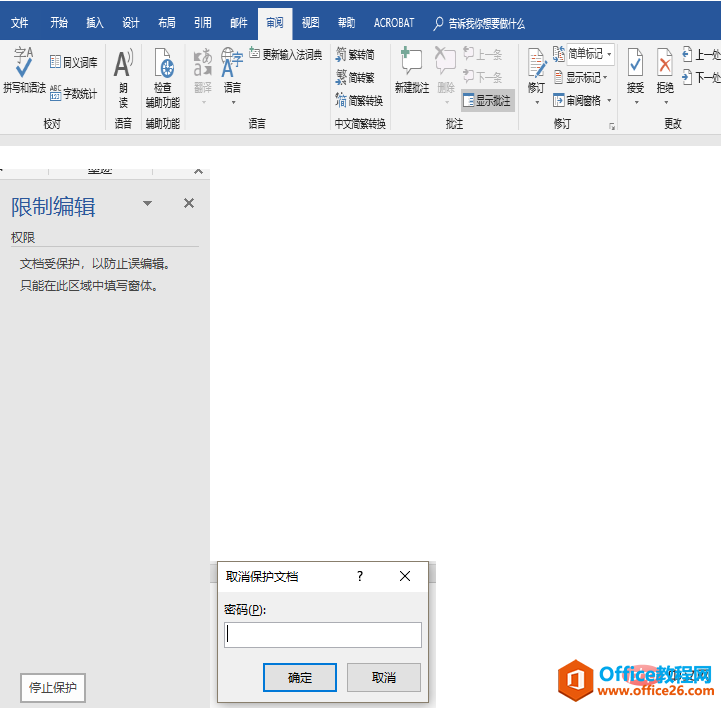Open the Language (语言) tool

pyautogui.click(x=232, y=70)
